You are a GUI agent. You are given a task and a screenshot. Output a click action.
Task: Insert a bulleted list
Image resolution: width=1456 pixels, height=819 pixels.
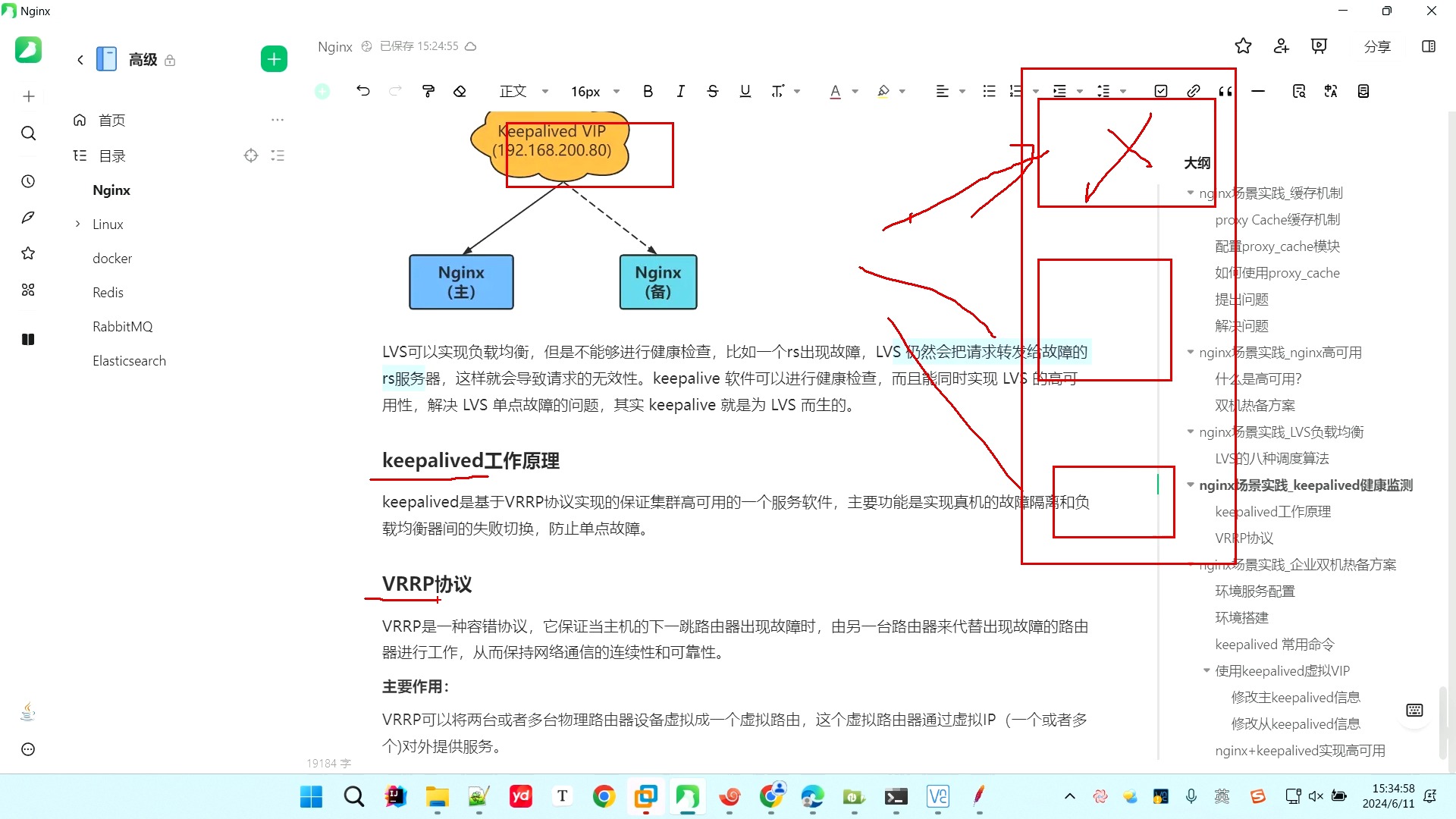(989, 91)
